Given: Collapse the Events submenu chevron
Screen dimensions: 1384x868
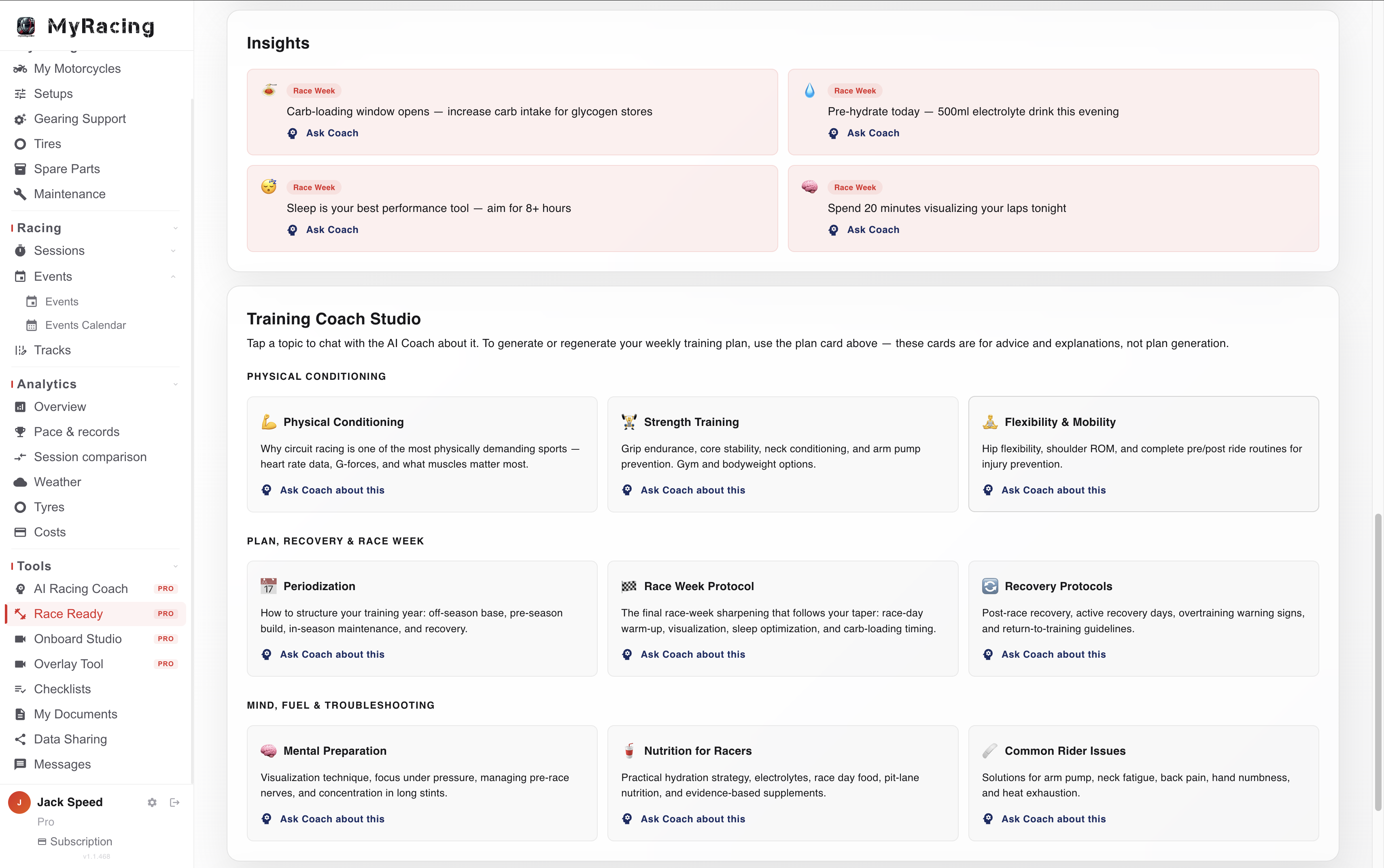Looking at the screenshot, I should coord(173,277).
